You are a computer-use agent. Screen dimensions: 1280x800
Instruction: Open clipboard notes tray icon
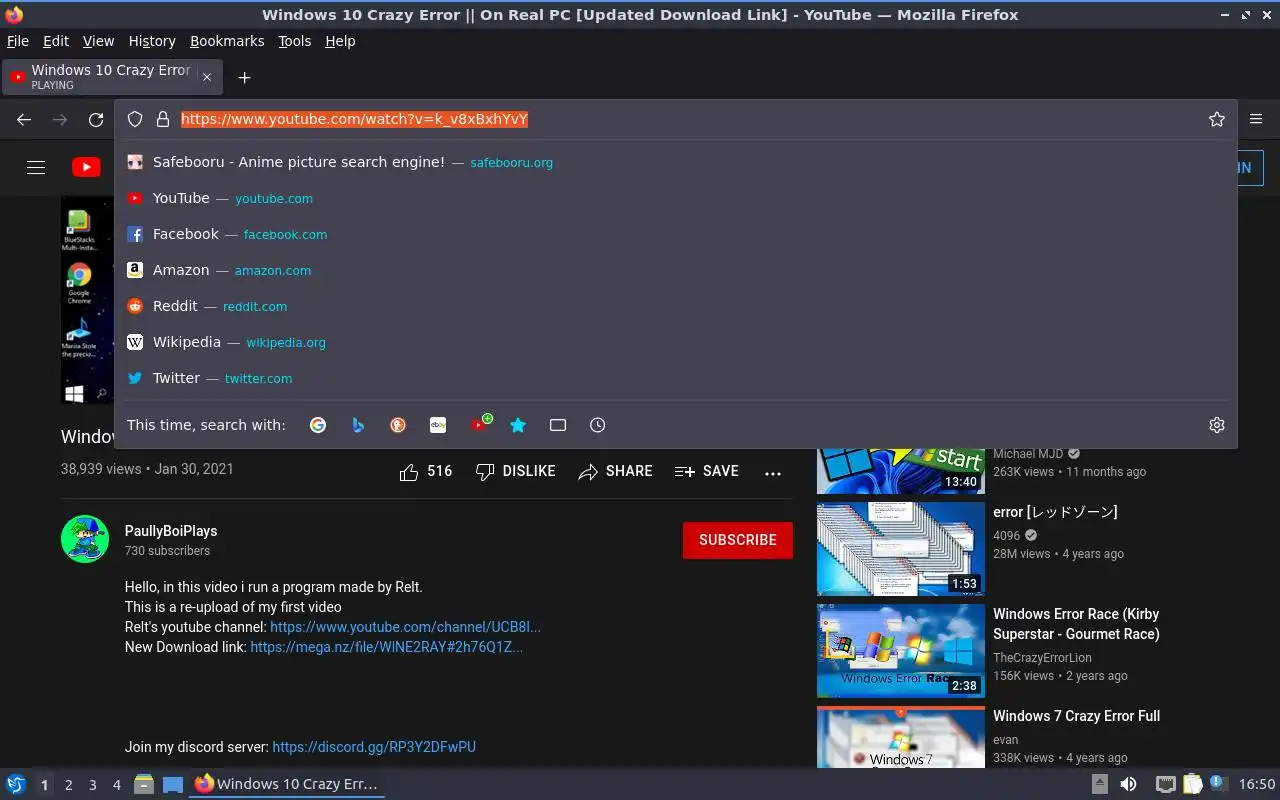(x=1192, y=784)
